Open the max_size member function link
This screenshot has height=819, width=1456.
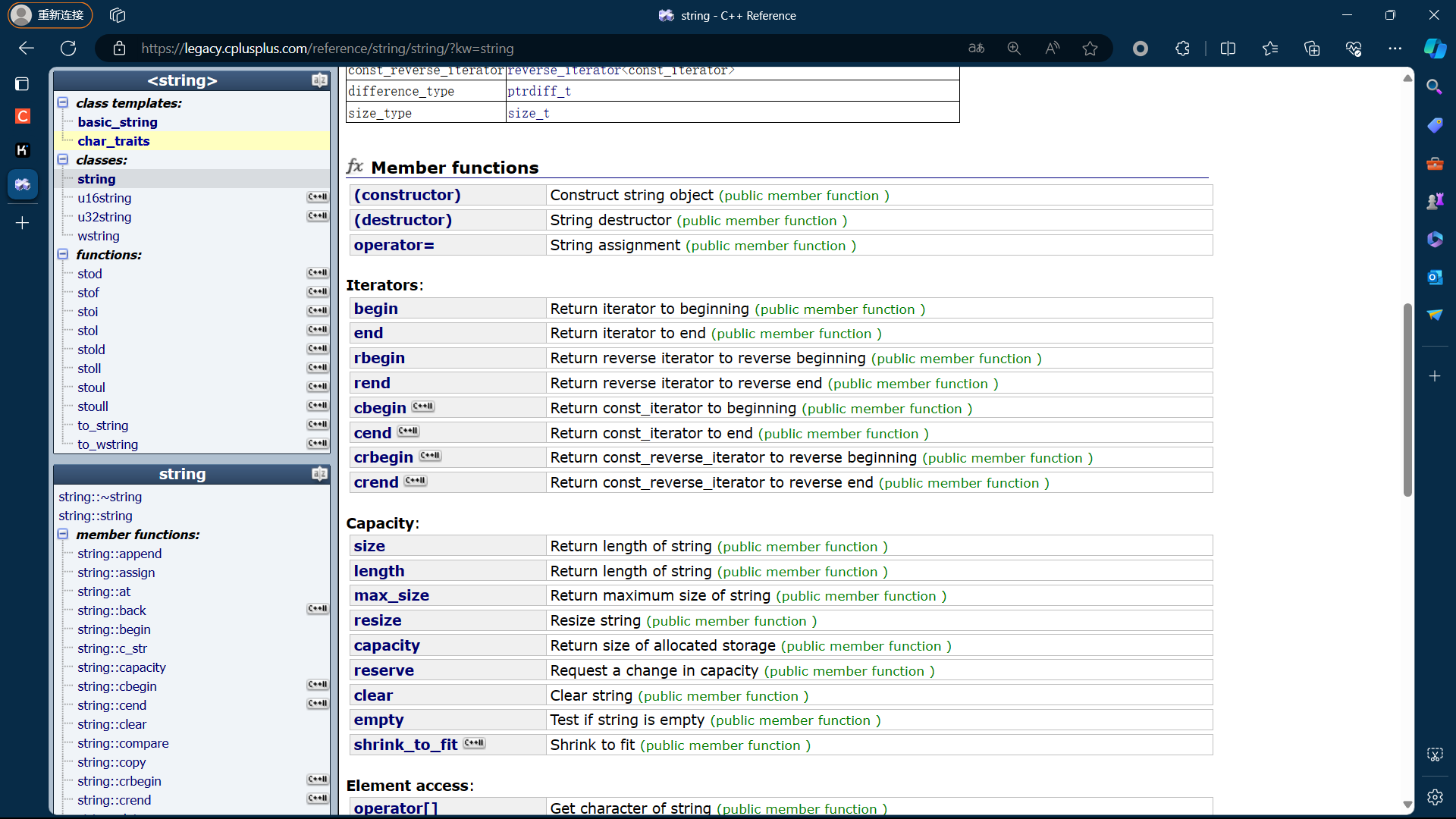[391, 595]
